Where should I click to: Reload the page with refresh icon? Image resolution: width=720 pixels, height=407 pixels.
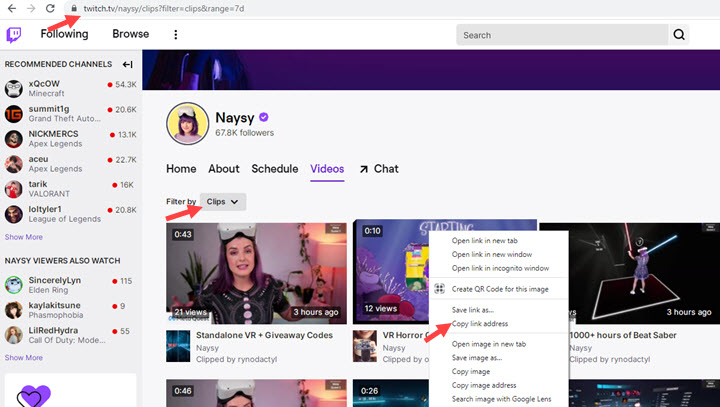[x=50, y=8]
